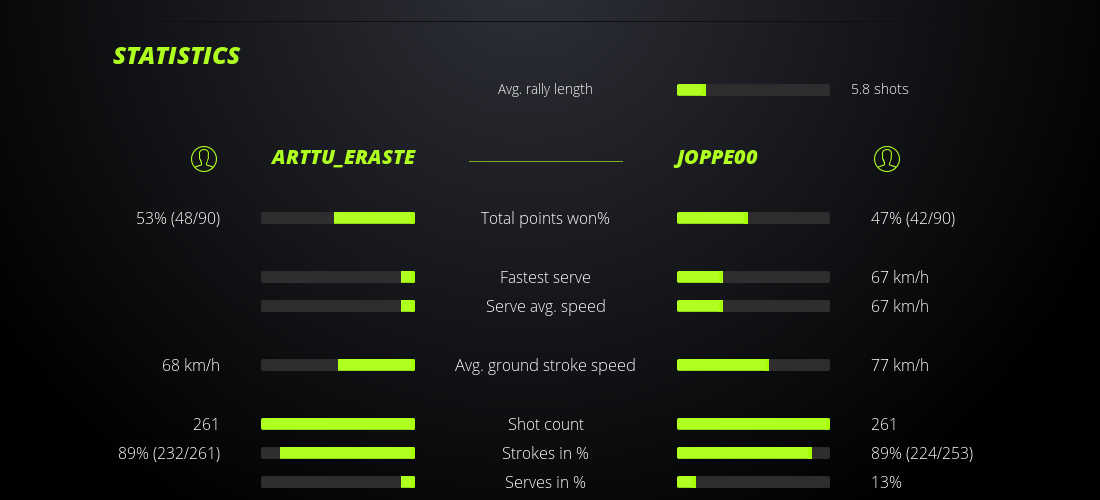Click JOPPE00's Fastest serve bar
This screenshot has height=500, width=1100.
tap(753, 277)
